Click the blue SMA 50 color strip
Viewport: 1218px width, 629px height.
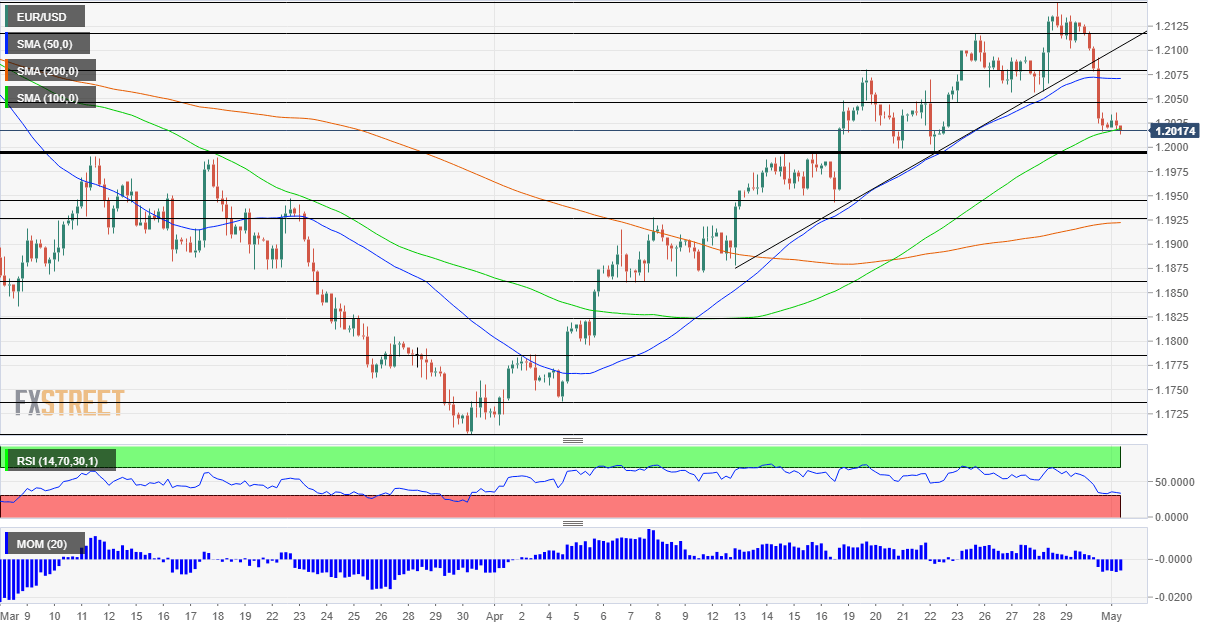[8, 43]
